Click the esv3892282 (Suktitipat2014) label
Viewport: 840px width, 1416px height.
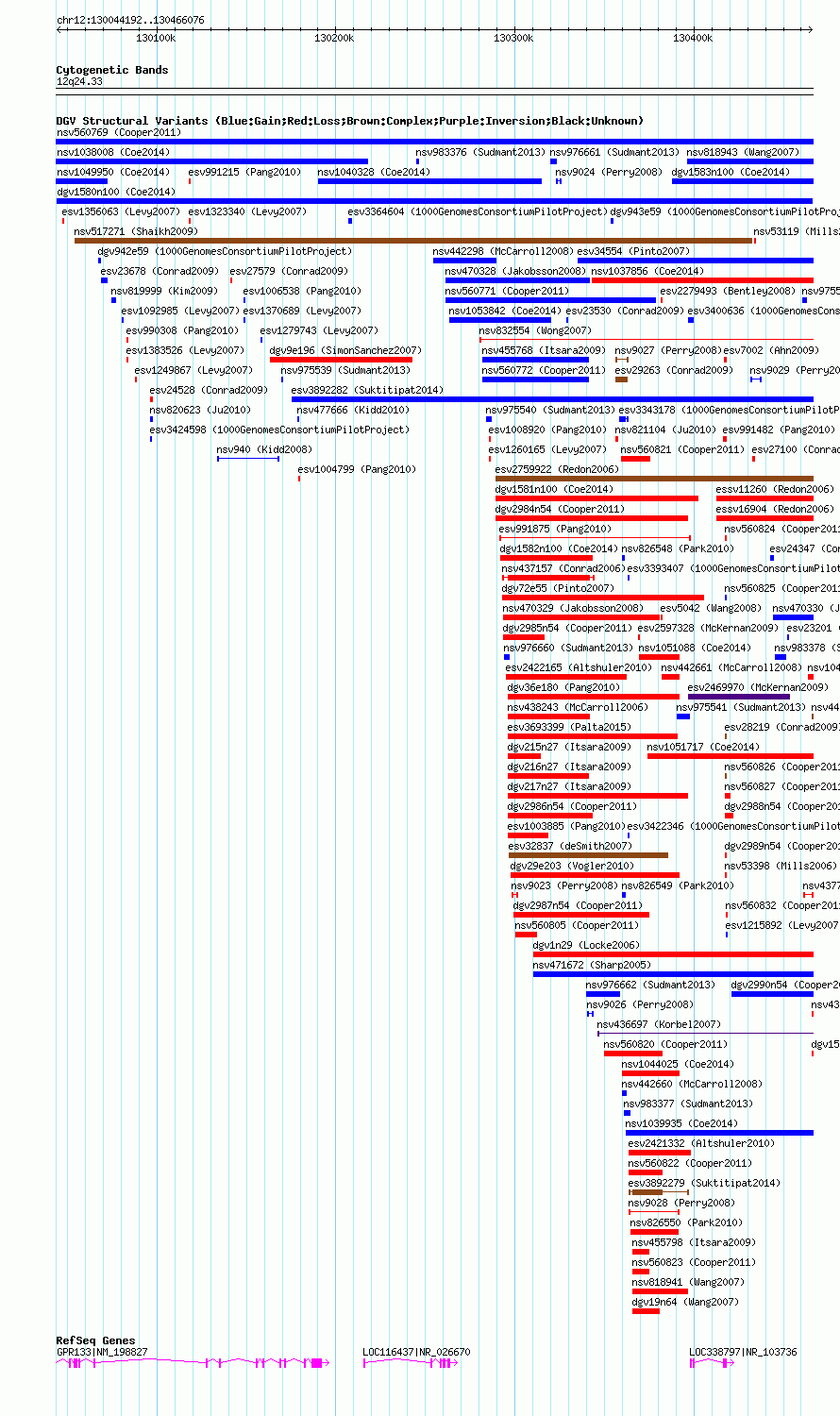pyautogui.click(x=367, y=390)
